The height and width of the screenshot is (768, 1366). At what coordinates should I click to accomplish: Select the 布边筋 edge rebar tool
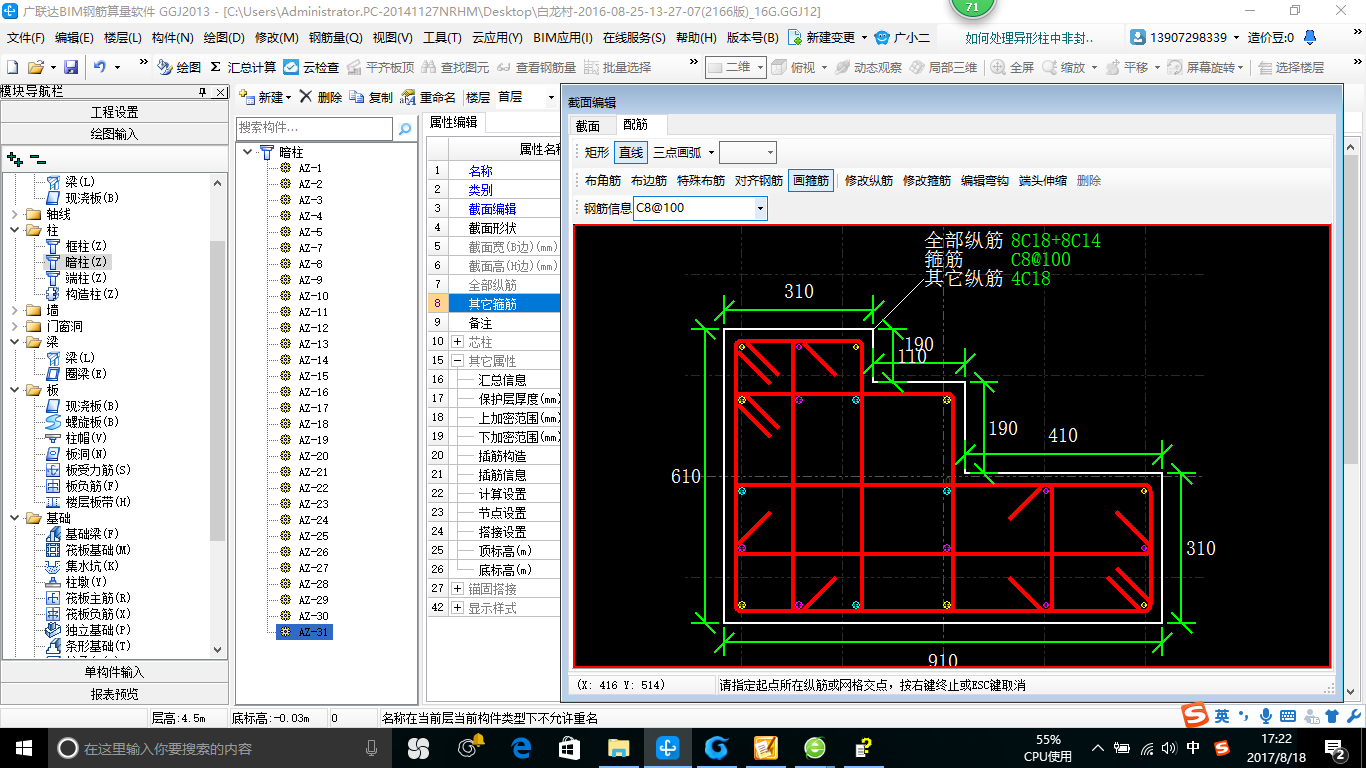[649, 181]
